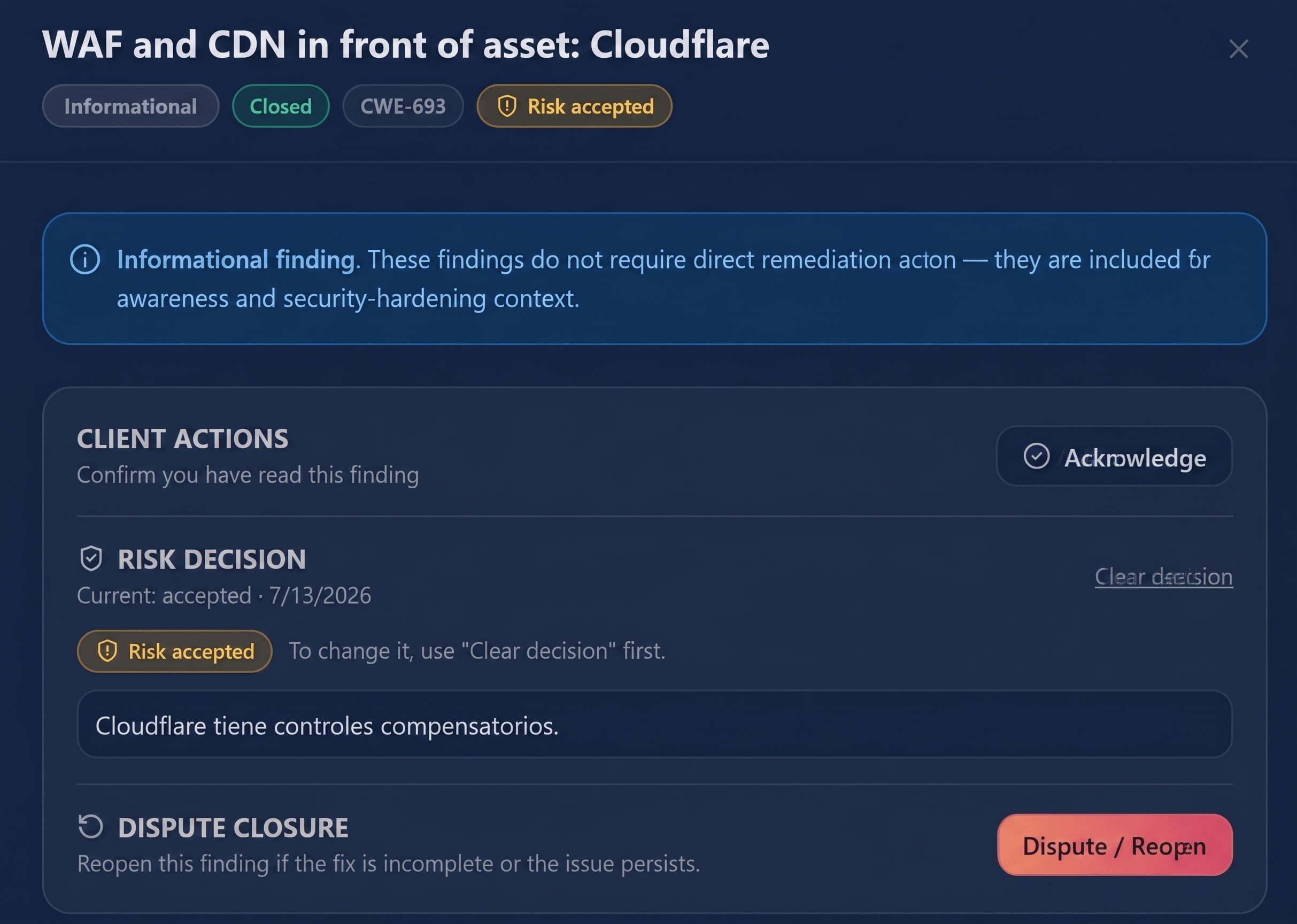1297x924 pixels.
Task: Click the header Risk accepted badge
Action: pyautogui.click(x=574, y=106)
